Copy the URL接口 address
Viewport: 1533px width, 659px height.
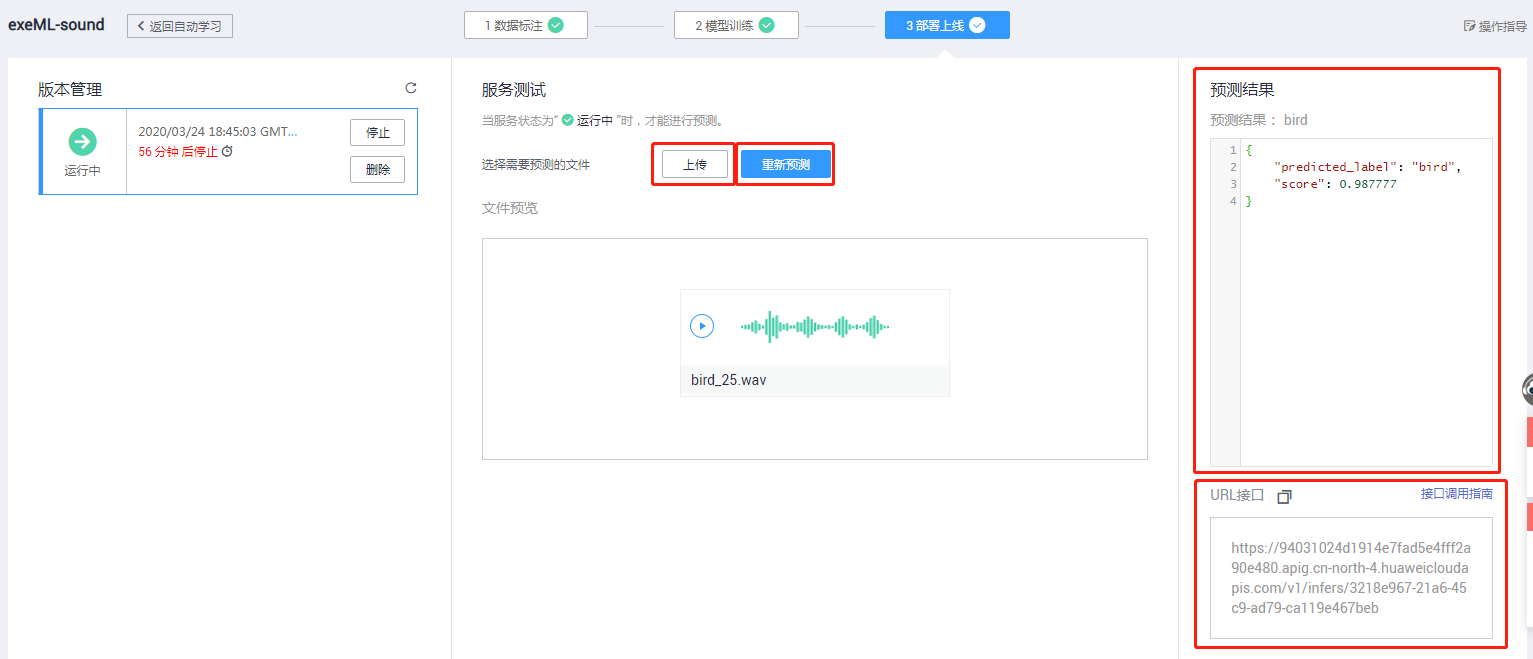(1284, 496)
